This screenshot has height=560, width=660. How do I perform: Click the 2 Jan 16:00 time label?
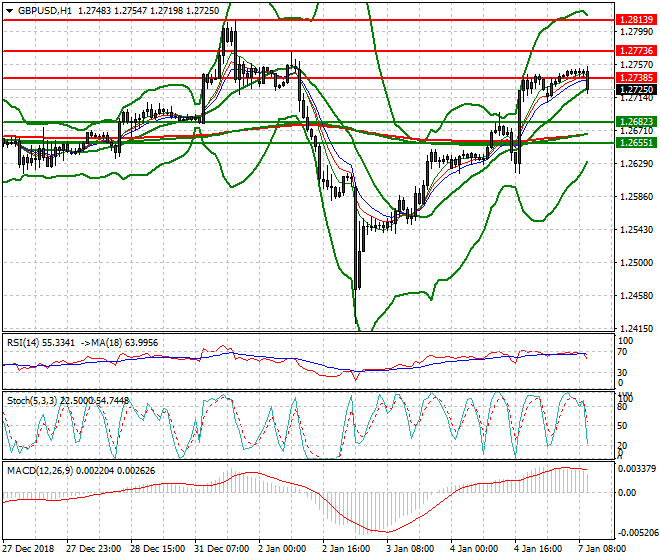tap(346, 549)
